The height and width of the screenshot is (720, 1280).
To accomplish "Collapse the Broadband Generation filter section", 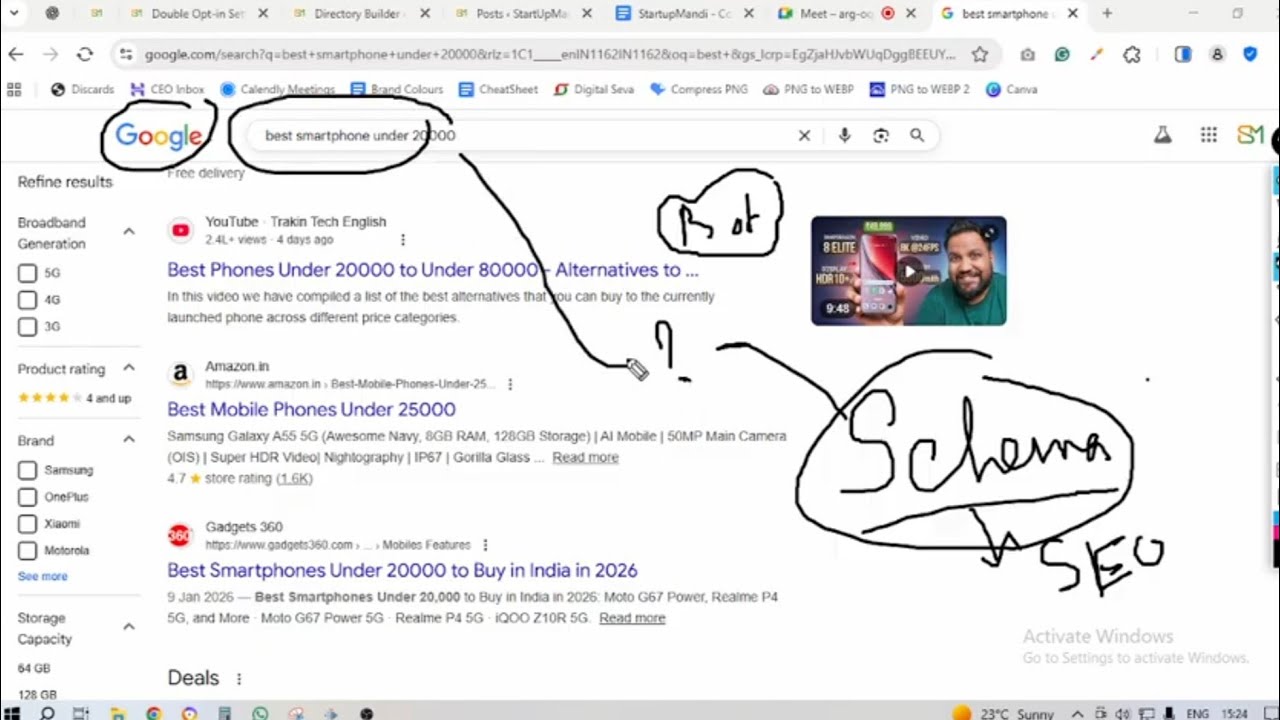I will coord(128,232).
